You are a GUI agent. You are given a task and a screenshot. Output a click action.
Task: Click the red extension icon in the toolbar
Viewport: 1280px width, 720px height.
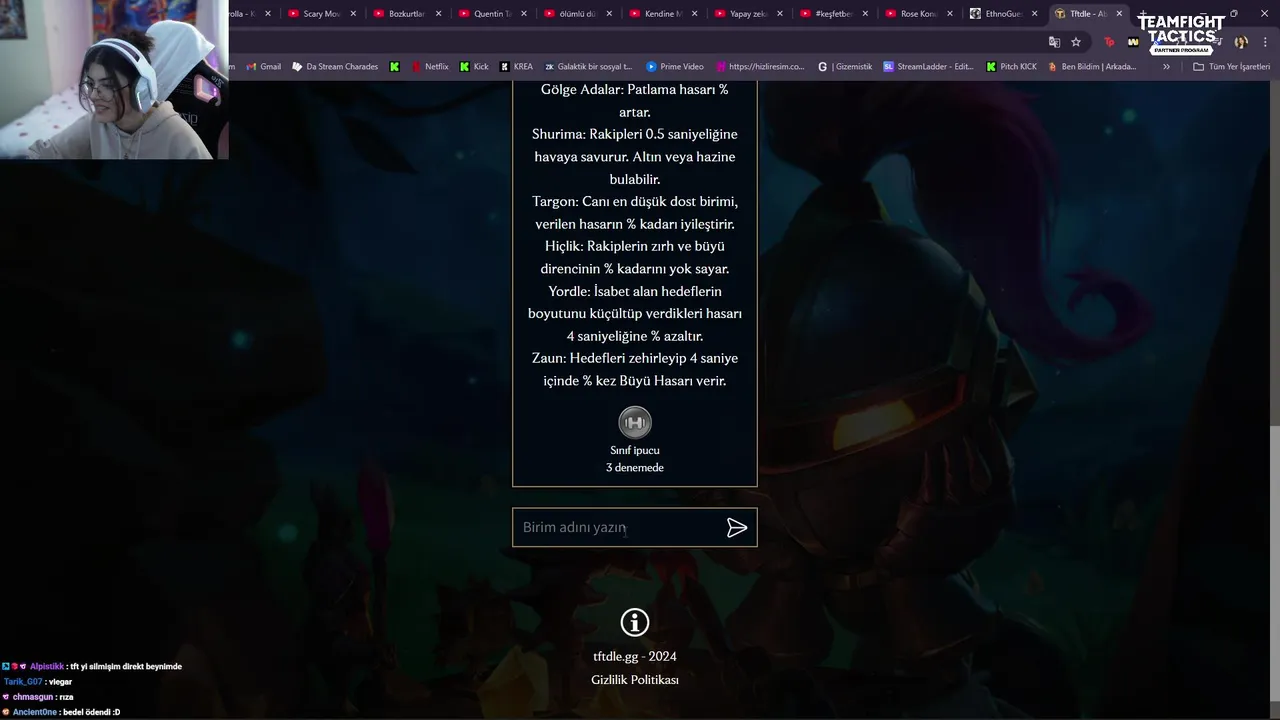click(1109, 42)
